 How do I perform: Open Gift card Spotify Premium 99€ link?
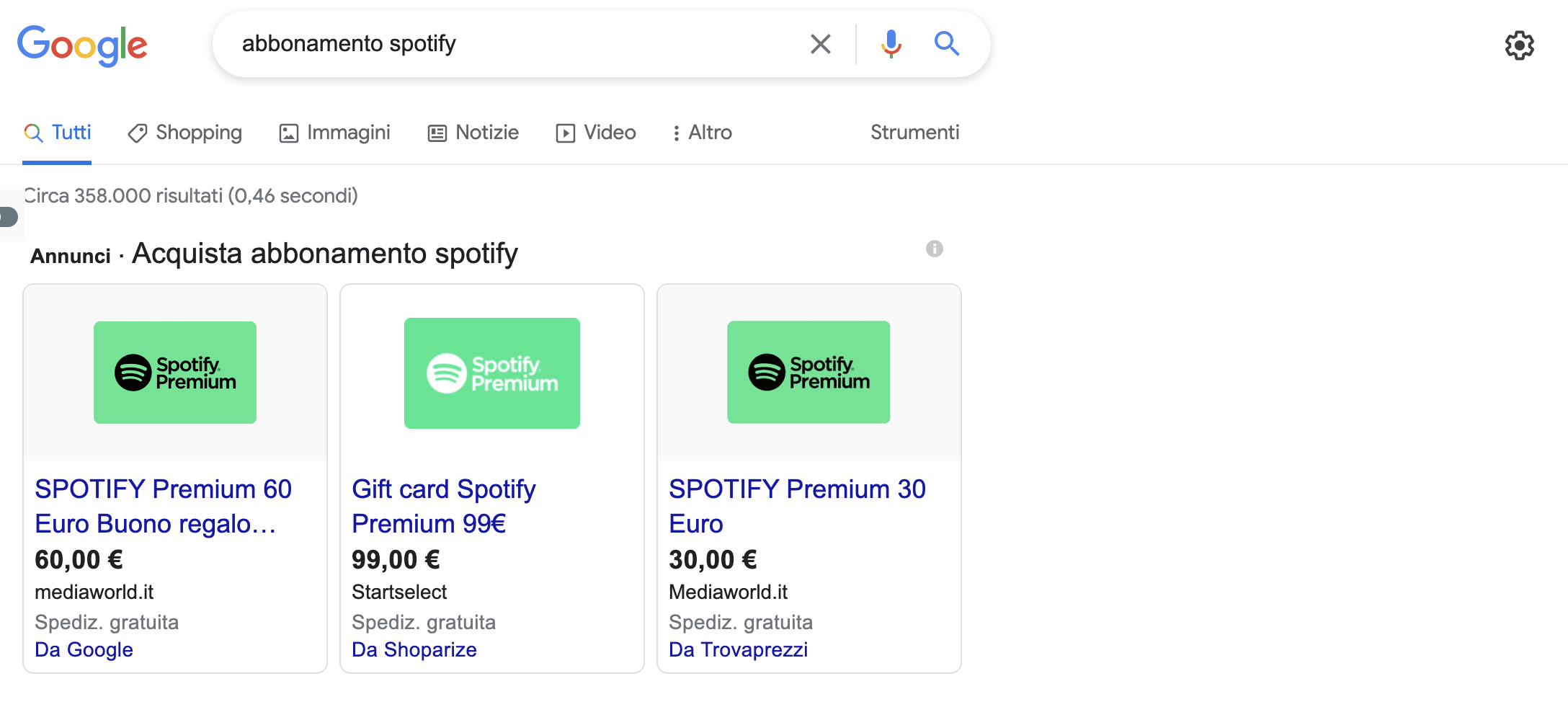443,506
